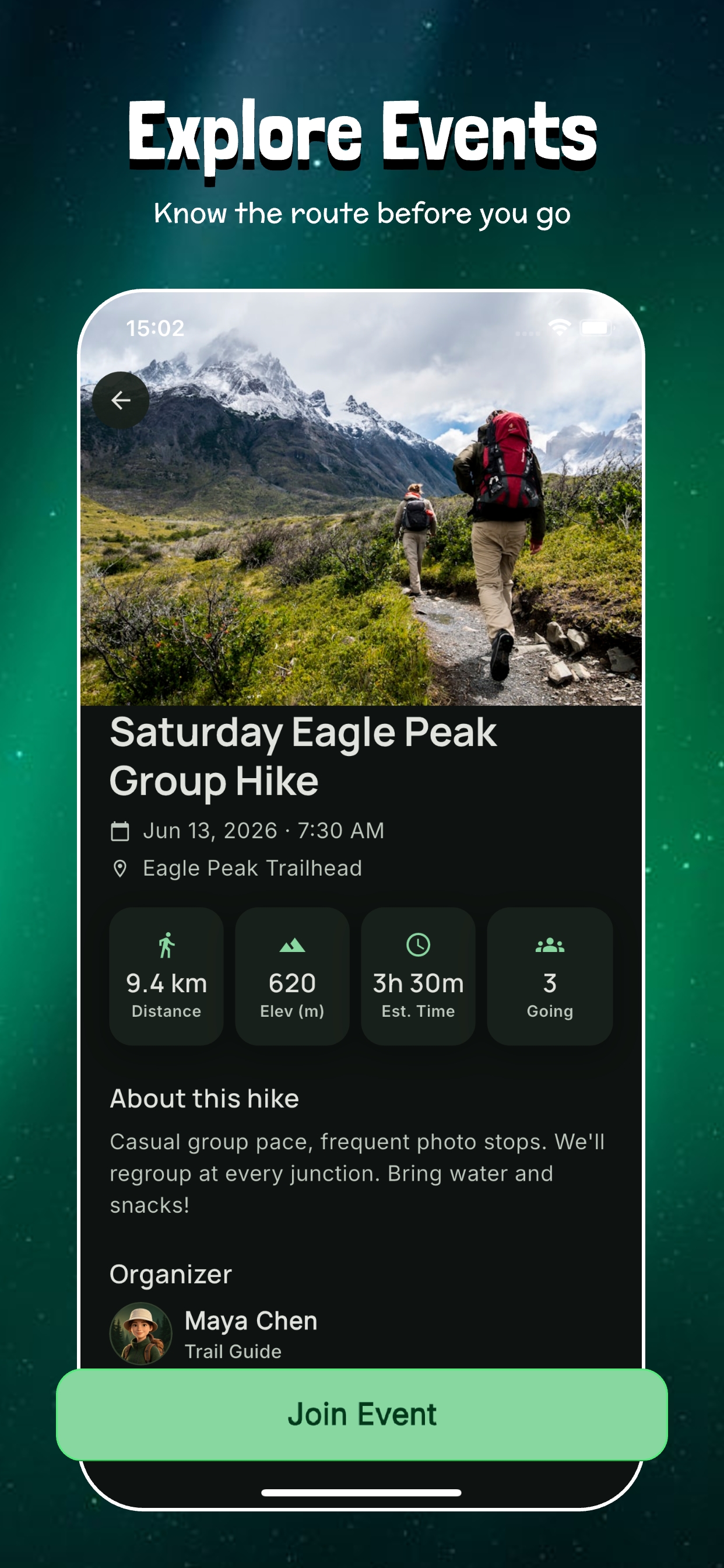Open the 3h 30m Est. Time card
Viewport: 724px width, 1568px height.
(418, 977)
